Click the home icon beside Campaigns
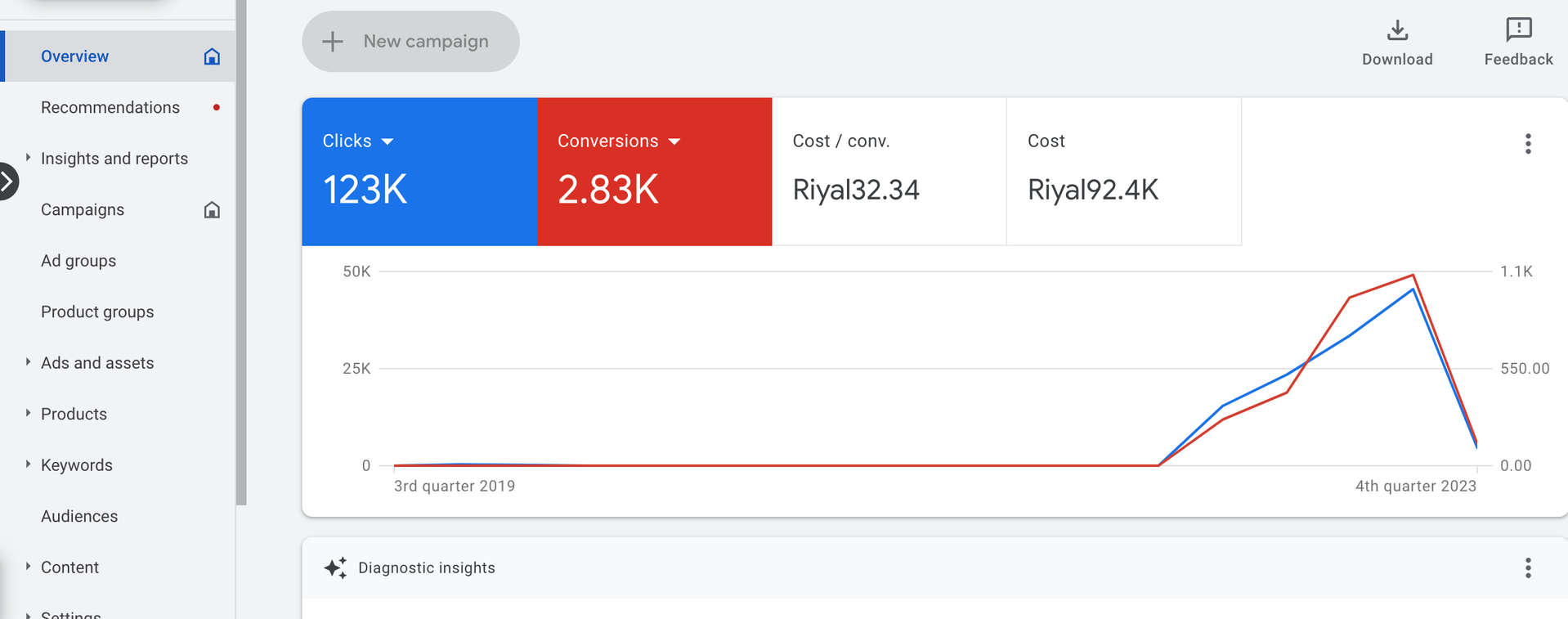The height and width of the screenshot is (619, 1568). click(x=212, y=210)
